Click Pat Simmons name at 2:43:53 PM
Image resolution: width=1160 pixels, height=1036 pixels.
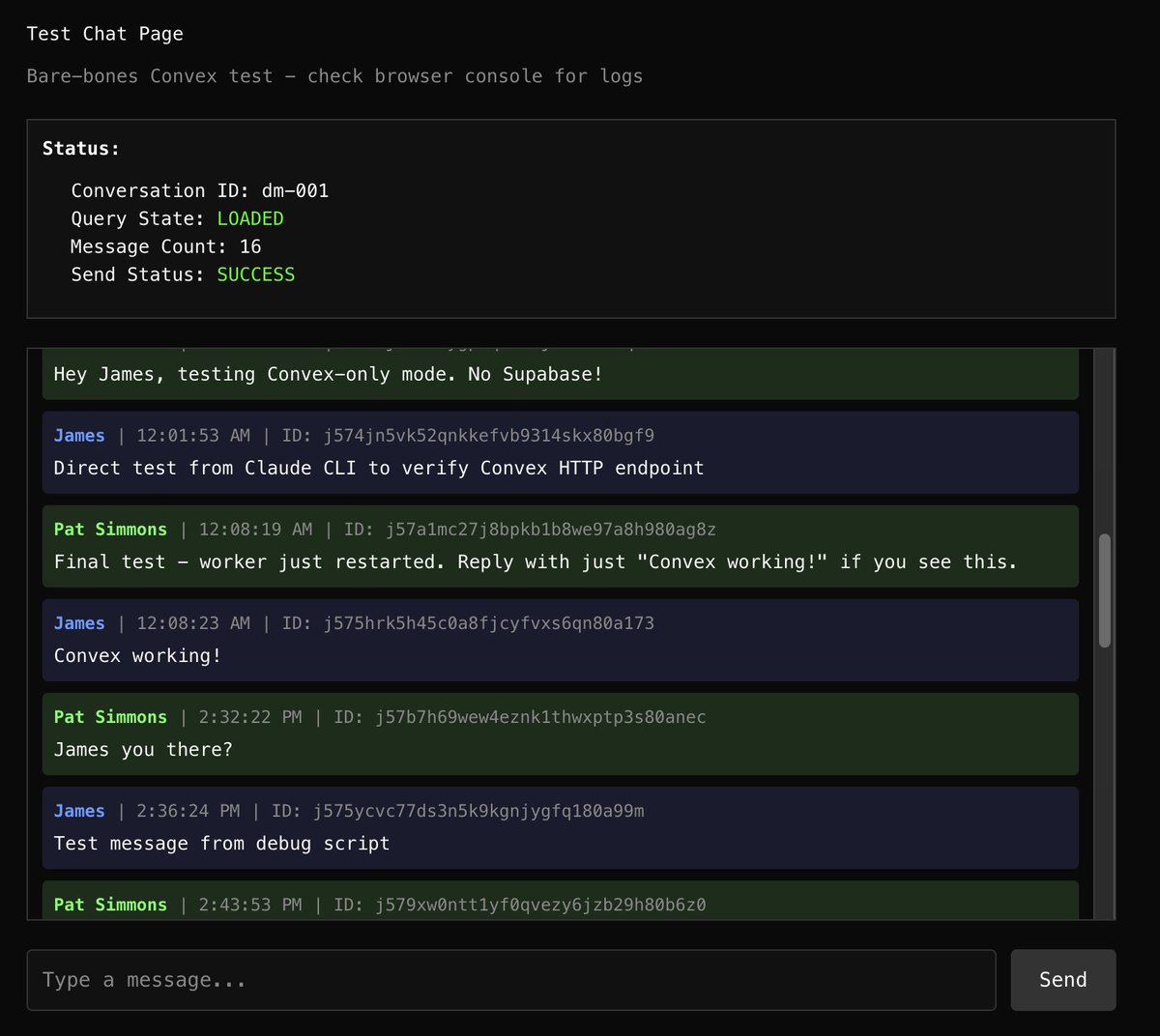(x=110, y=905)
